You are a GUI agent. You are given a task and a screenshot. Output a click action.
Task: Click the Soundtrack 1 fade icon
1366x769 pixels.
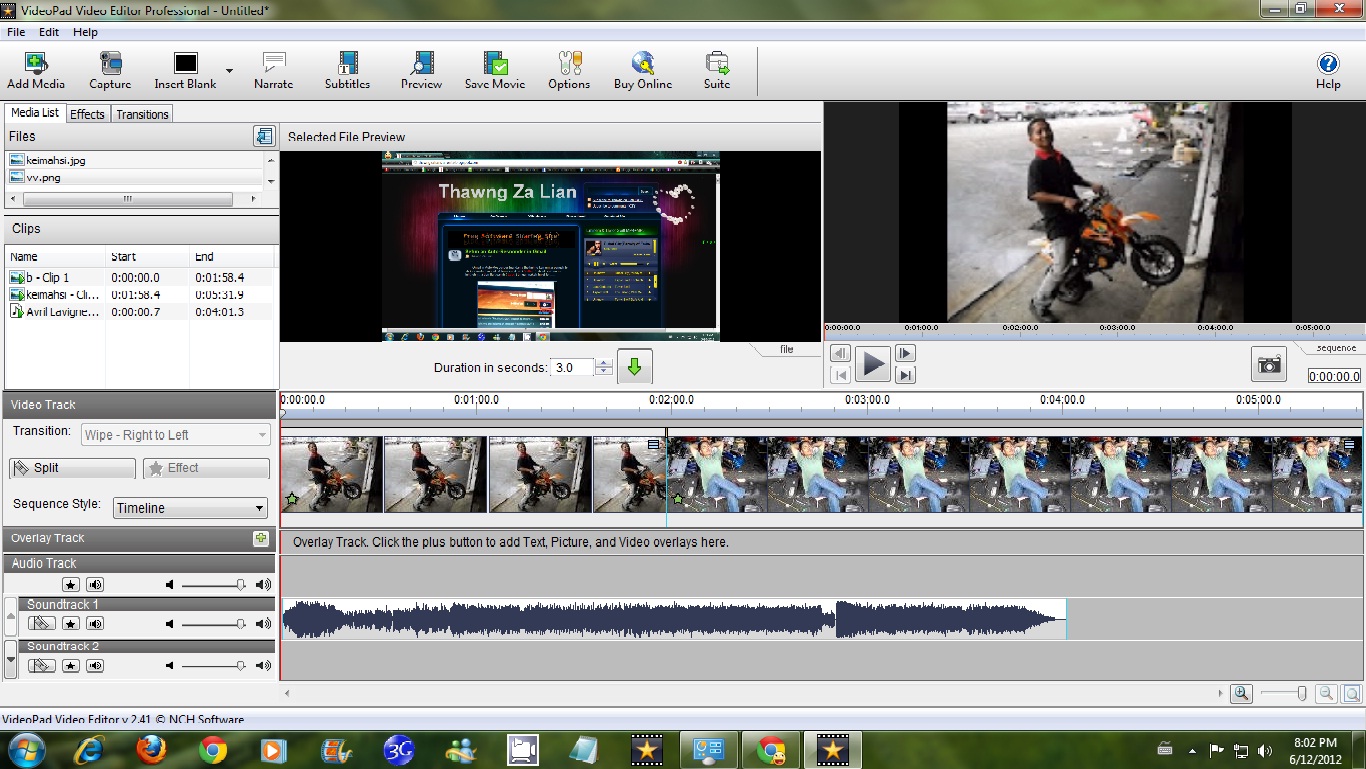point(42,623)
